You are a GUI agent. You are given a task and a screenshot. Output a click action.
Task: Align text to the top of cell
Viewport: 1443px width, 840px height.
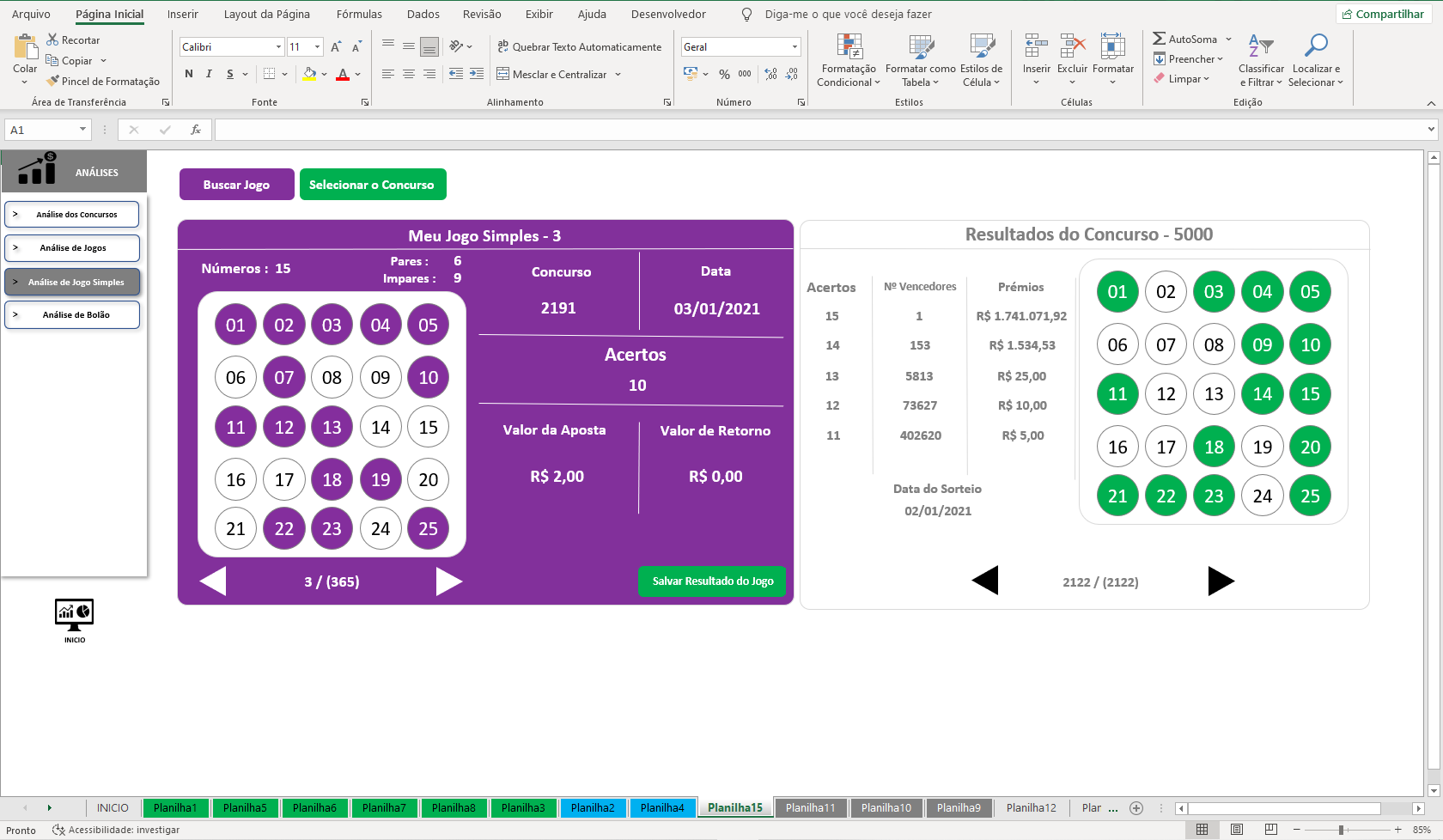pyautogui.click(x=388, y=45)
